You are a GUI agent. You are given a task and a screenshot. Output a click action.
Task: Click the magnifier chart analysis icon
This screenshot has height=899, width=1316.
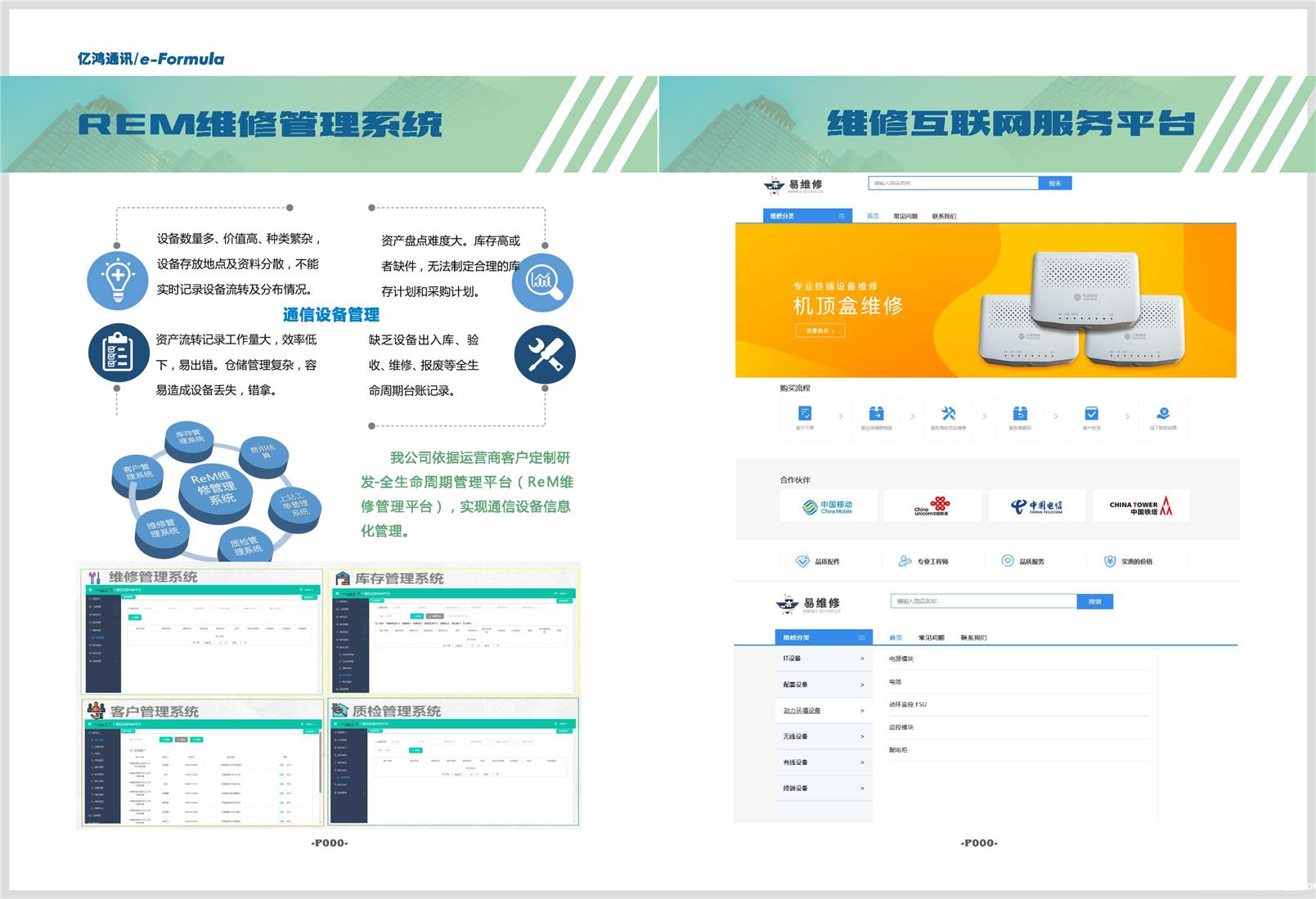pos(542,282)
